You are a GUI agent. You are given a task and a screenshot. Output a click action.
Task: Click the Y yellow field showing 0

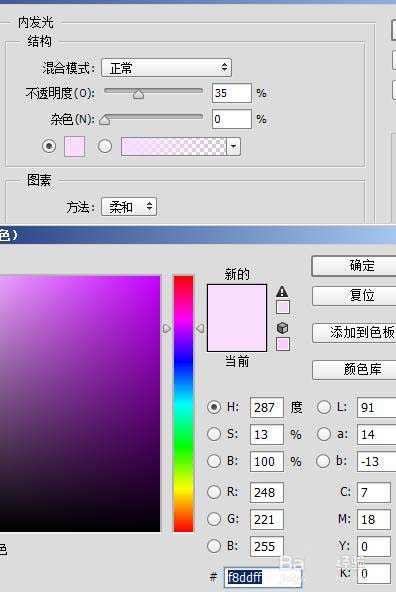click(x=374, y=546)
